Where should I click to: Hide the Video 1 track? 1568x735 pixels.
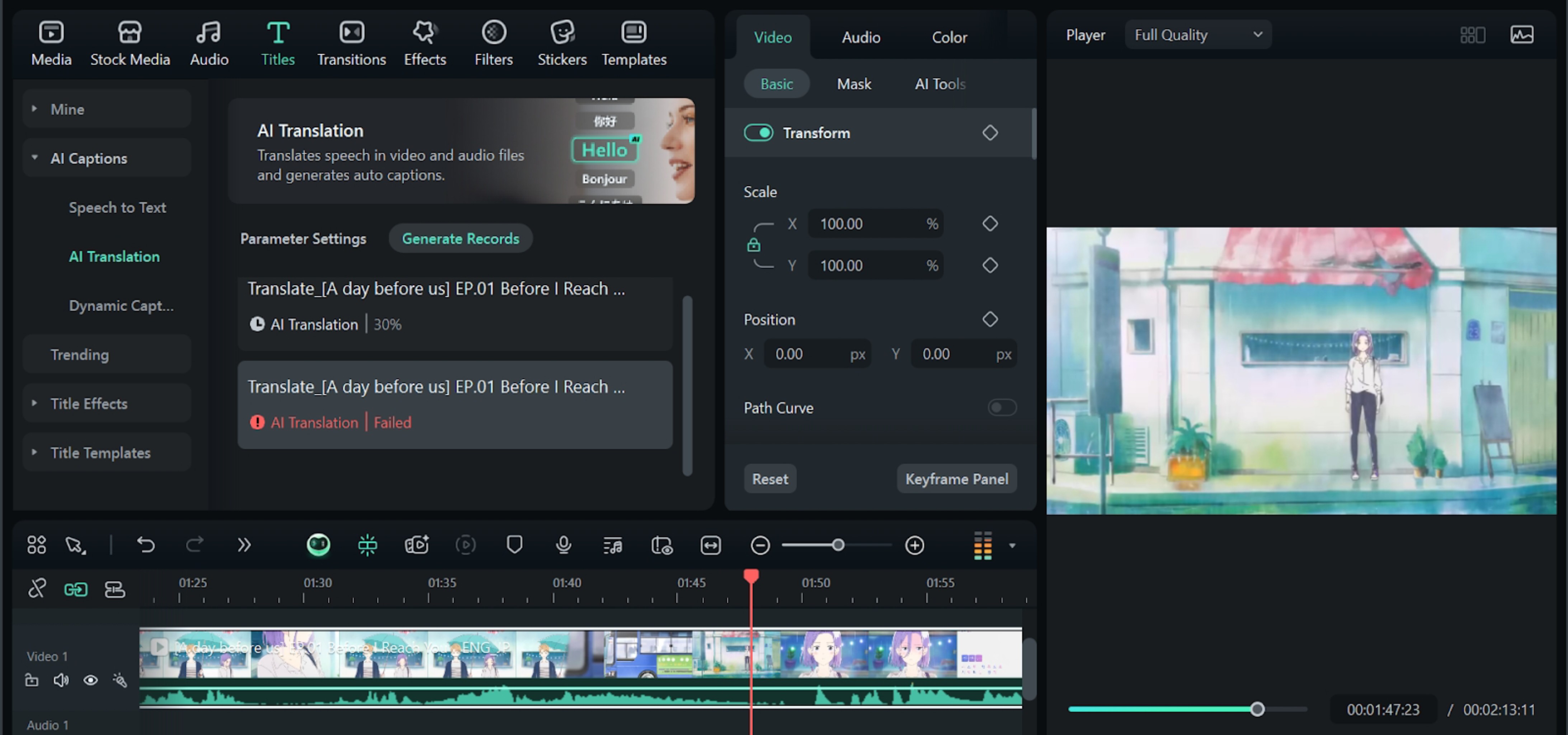90,680
